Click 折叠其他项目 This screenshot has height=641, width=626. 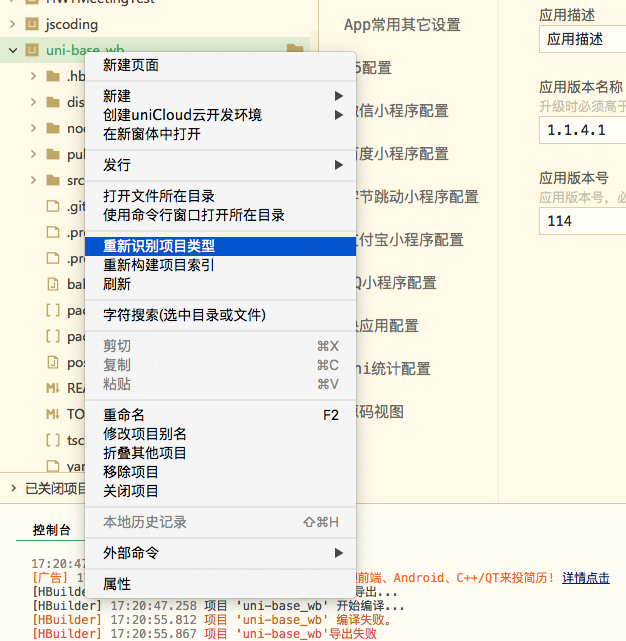click(220, 453)
